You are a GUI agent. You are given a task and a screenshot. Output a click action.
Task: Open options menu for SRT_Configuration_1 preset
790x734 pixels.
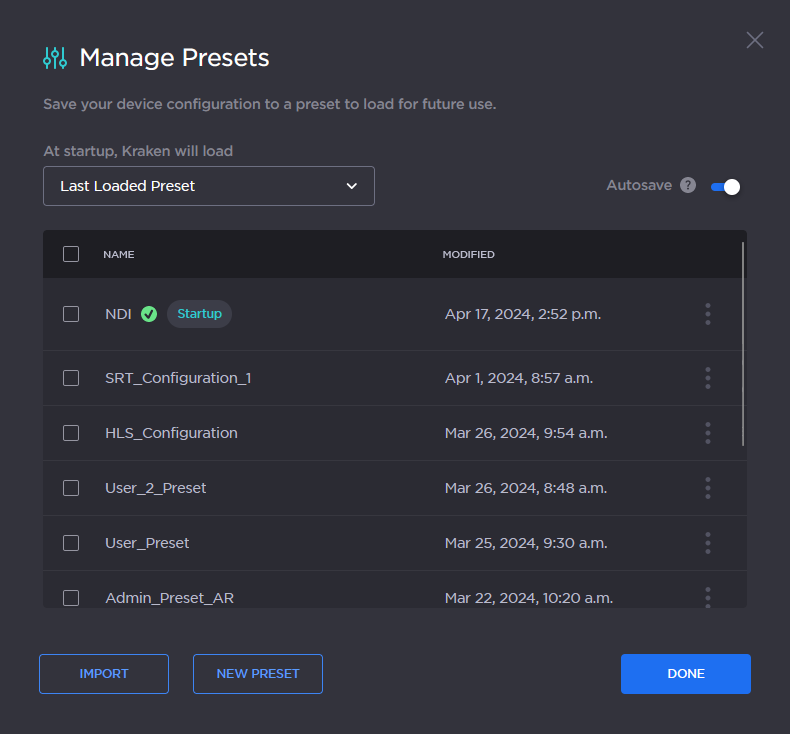(707, 378)
